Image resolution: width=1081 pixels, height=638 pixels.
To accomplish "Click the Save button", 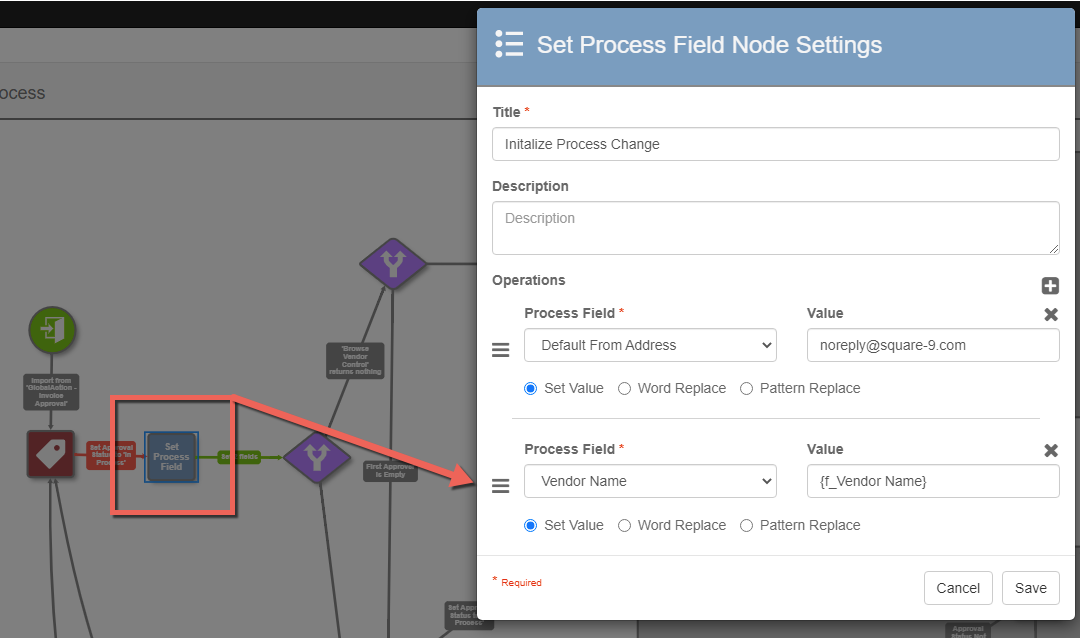I will [x=1030, y=588].
